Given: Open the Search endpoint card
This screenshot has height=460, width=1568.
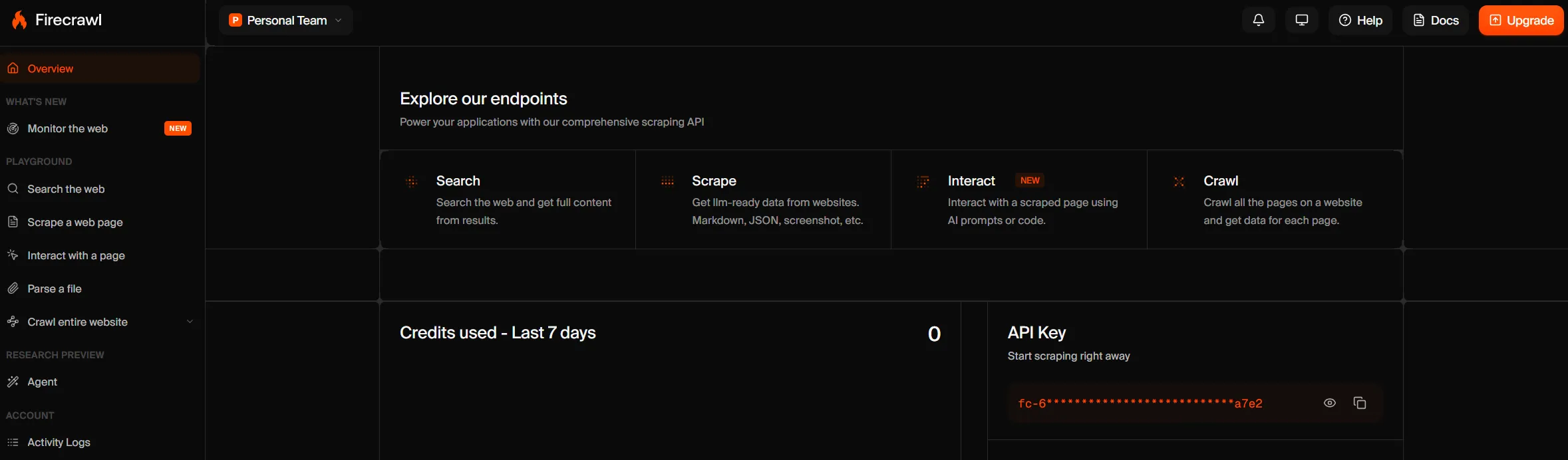Looking at the screenshot, I should tap(508, 199).
